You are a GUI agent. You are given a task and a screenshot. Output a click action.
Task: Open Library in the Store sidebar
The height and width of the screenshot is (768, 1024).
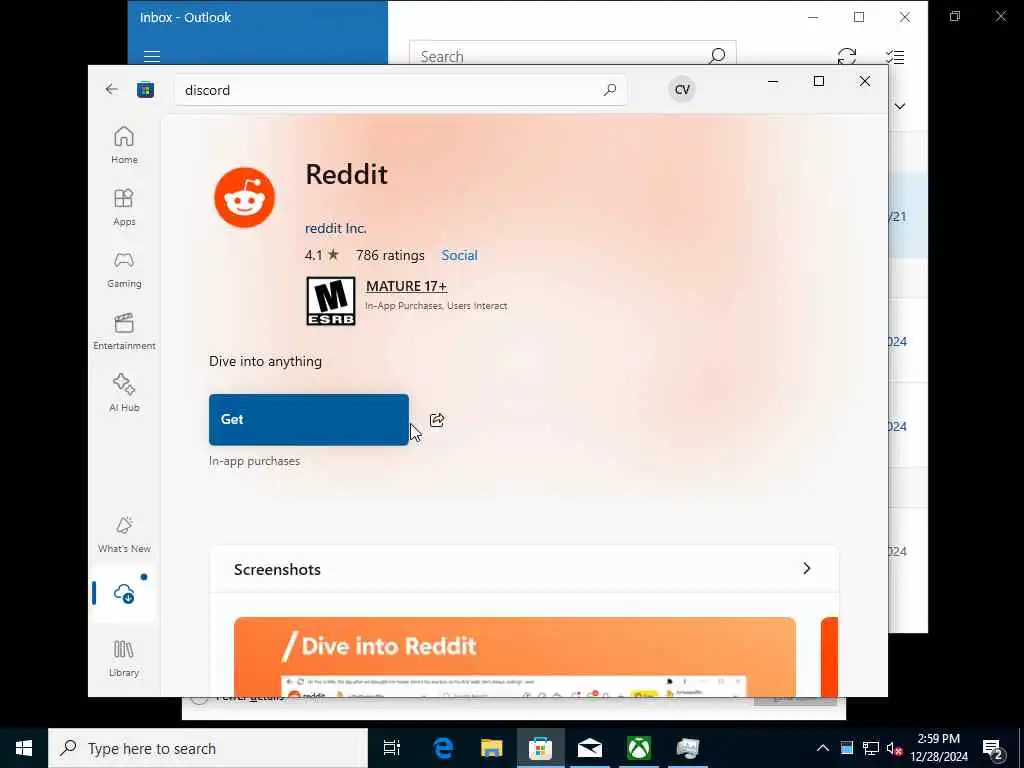click(124, 658)
